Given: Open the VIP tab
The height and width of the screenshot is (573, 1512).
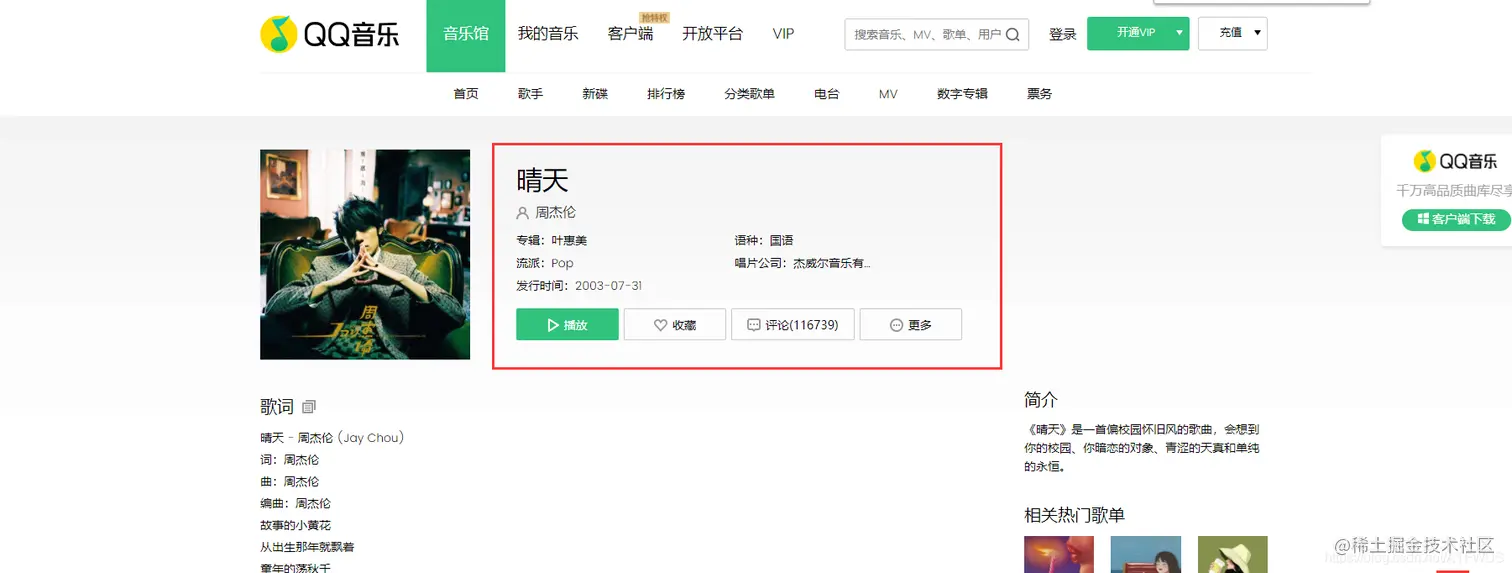Looking at the screenshot, I should pyautogui.click(x=783, y=34).
